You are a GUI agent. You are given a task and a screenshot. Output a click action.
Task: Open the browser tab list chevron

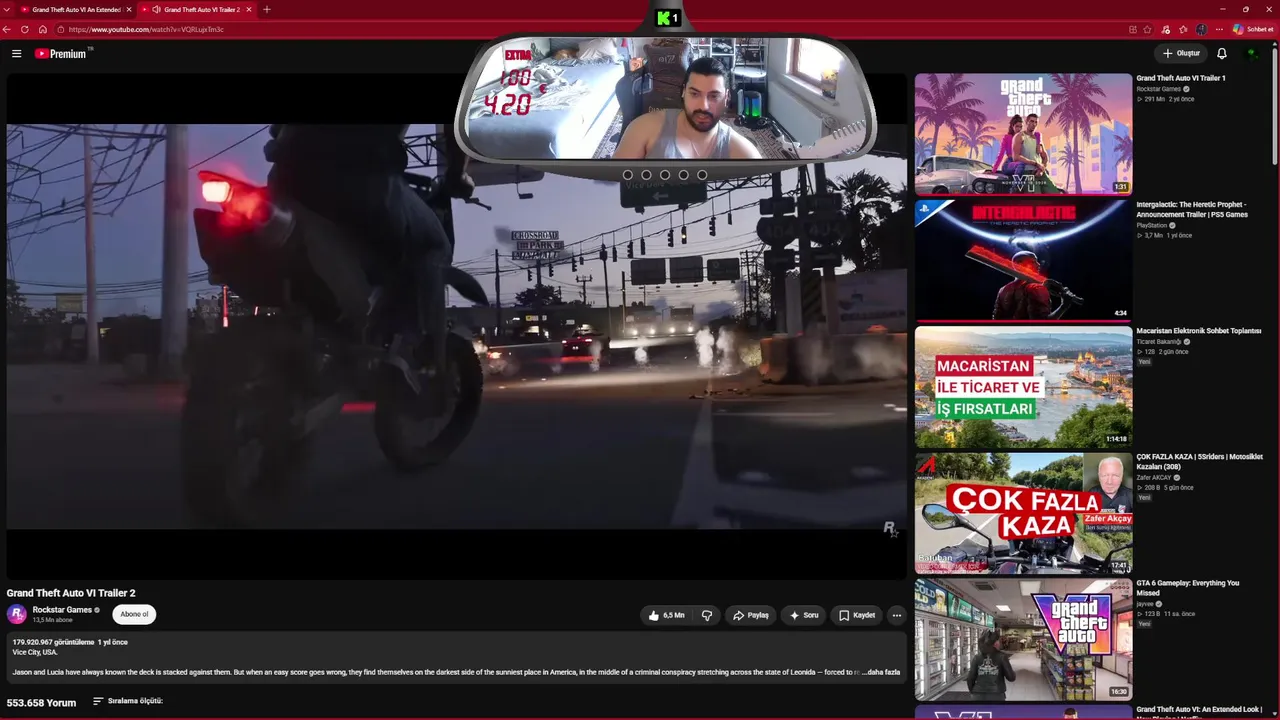point(8,10)
